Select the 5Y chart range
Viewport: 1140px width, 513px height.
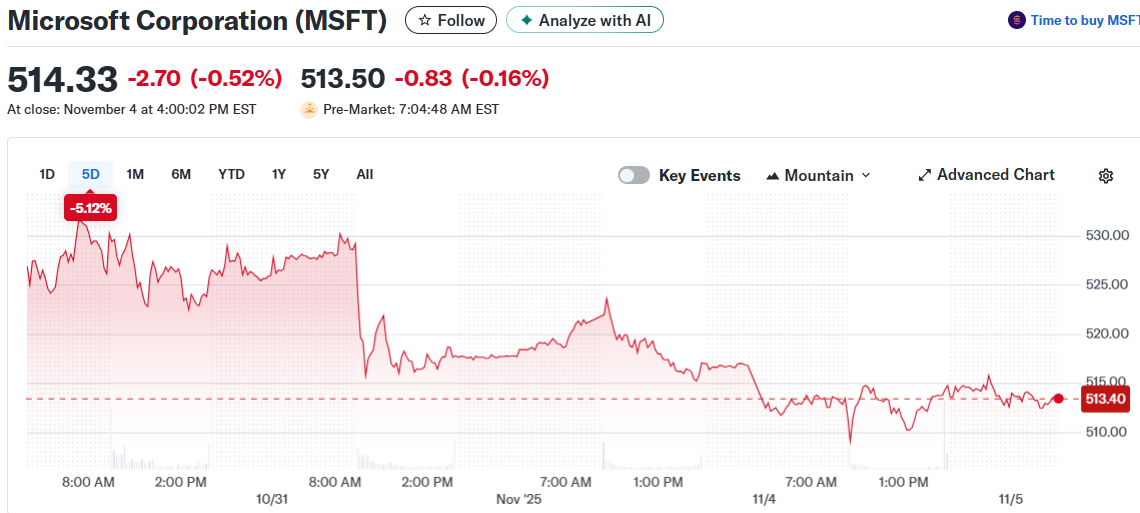coord(321,174)
